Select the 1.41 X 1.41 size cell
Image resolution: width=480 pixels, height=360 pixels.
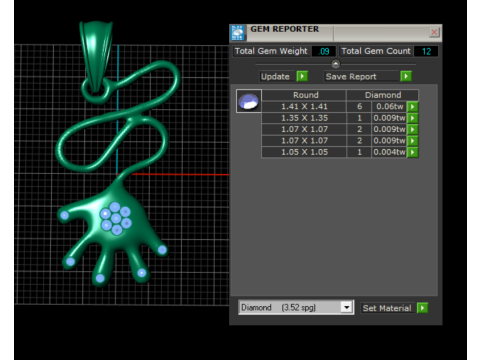pos(304,107)
